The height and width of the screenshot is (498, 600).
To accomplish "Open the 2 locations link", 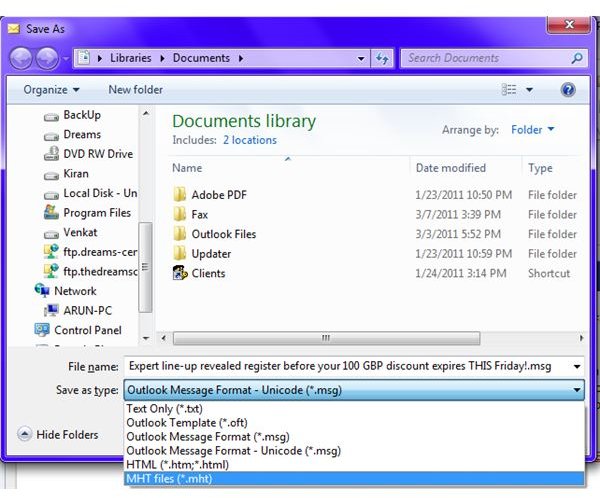I will click(x=250, y=140).
